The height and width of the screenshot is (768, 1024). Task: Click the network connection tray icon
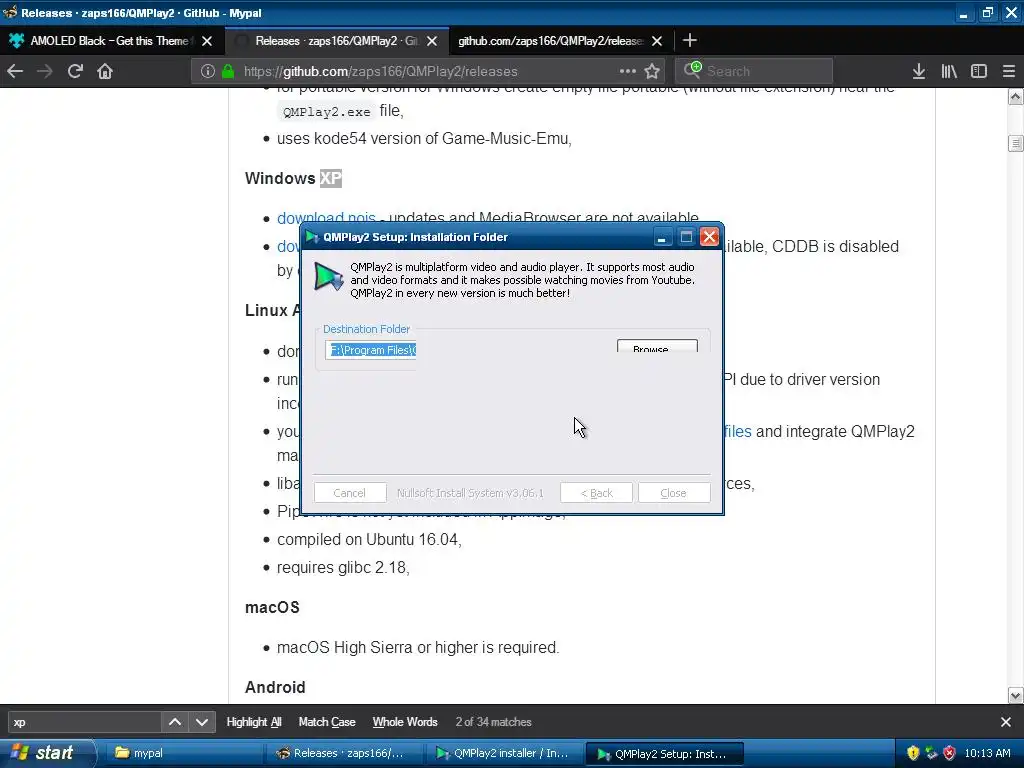tap(931, 753)
